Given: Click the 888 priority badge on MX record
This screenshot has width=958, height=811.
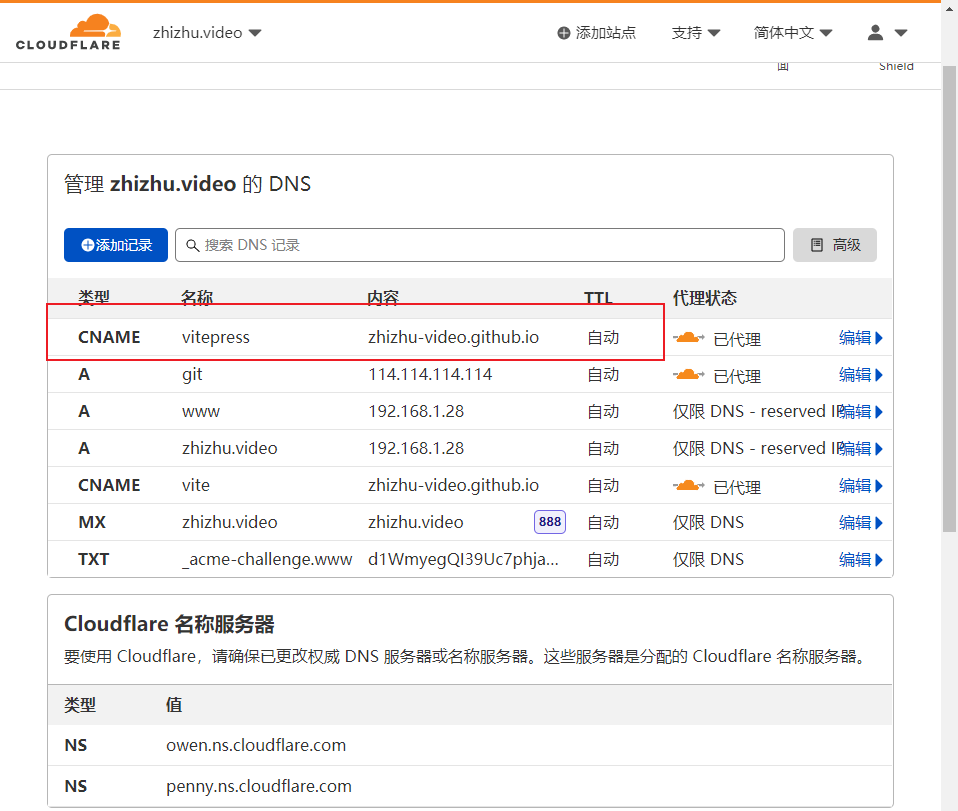Looking at the screenshot, I should point(550,522).
